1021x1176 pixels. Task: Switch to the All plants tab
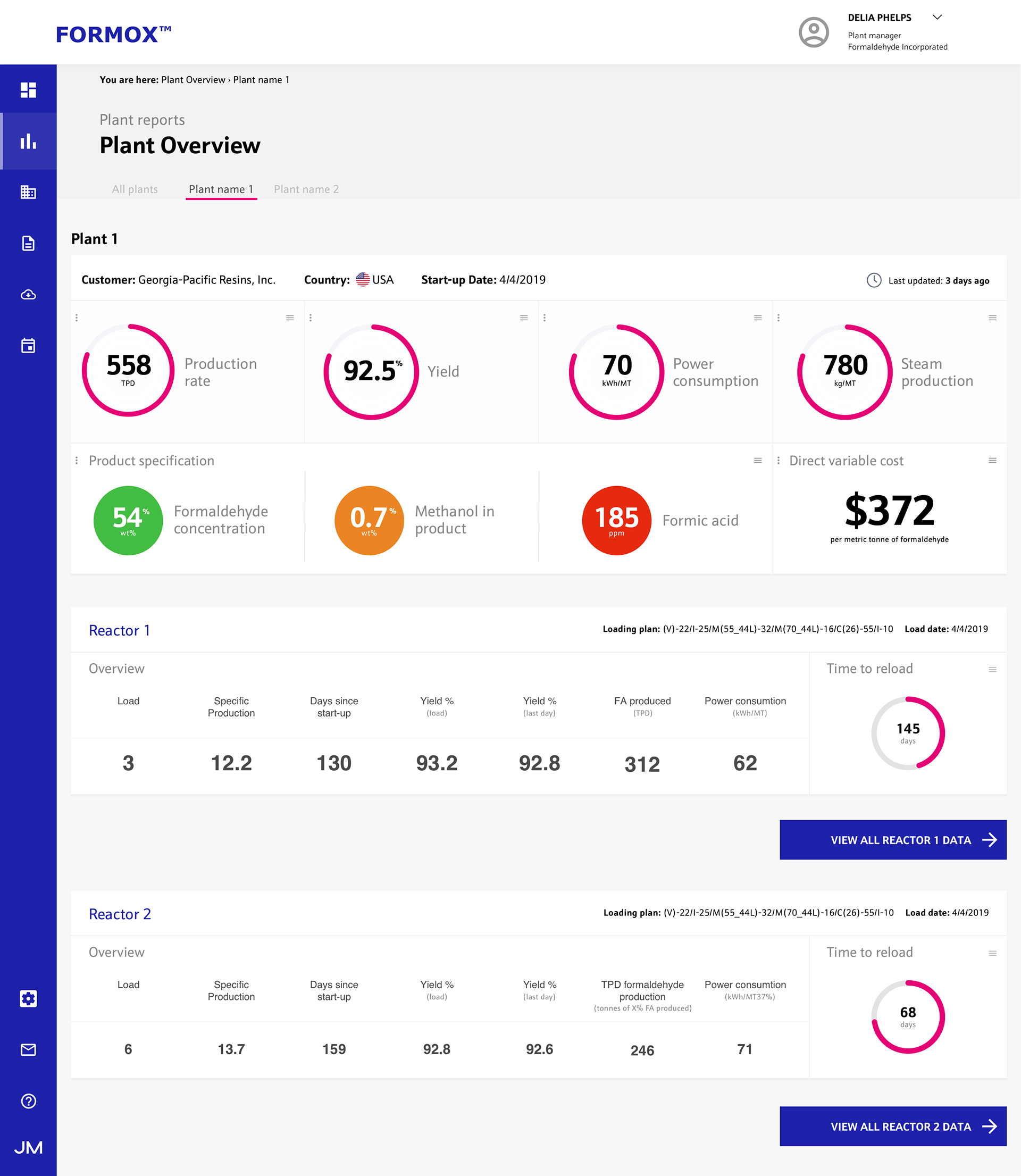pyautogui.click(x=135, y=189)
